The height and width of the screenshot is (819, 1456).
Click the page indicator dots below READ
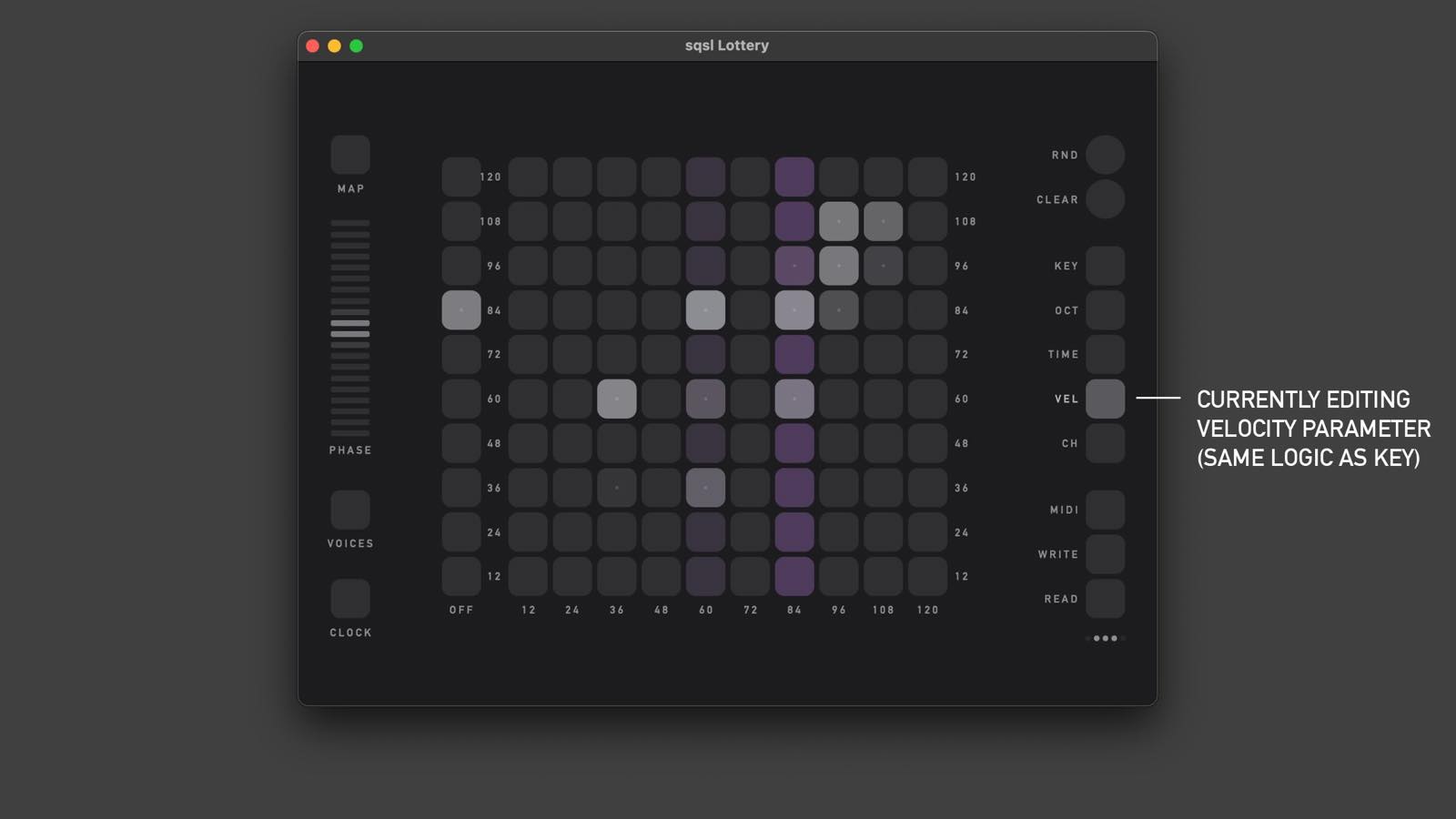pos(1105,638)
